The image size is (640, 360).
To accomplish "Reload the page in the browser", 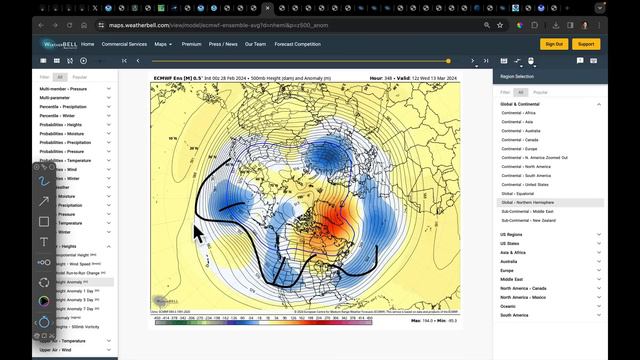I will pyautogui.click(x=69, y=25).
